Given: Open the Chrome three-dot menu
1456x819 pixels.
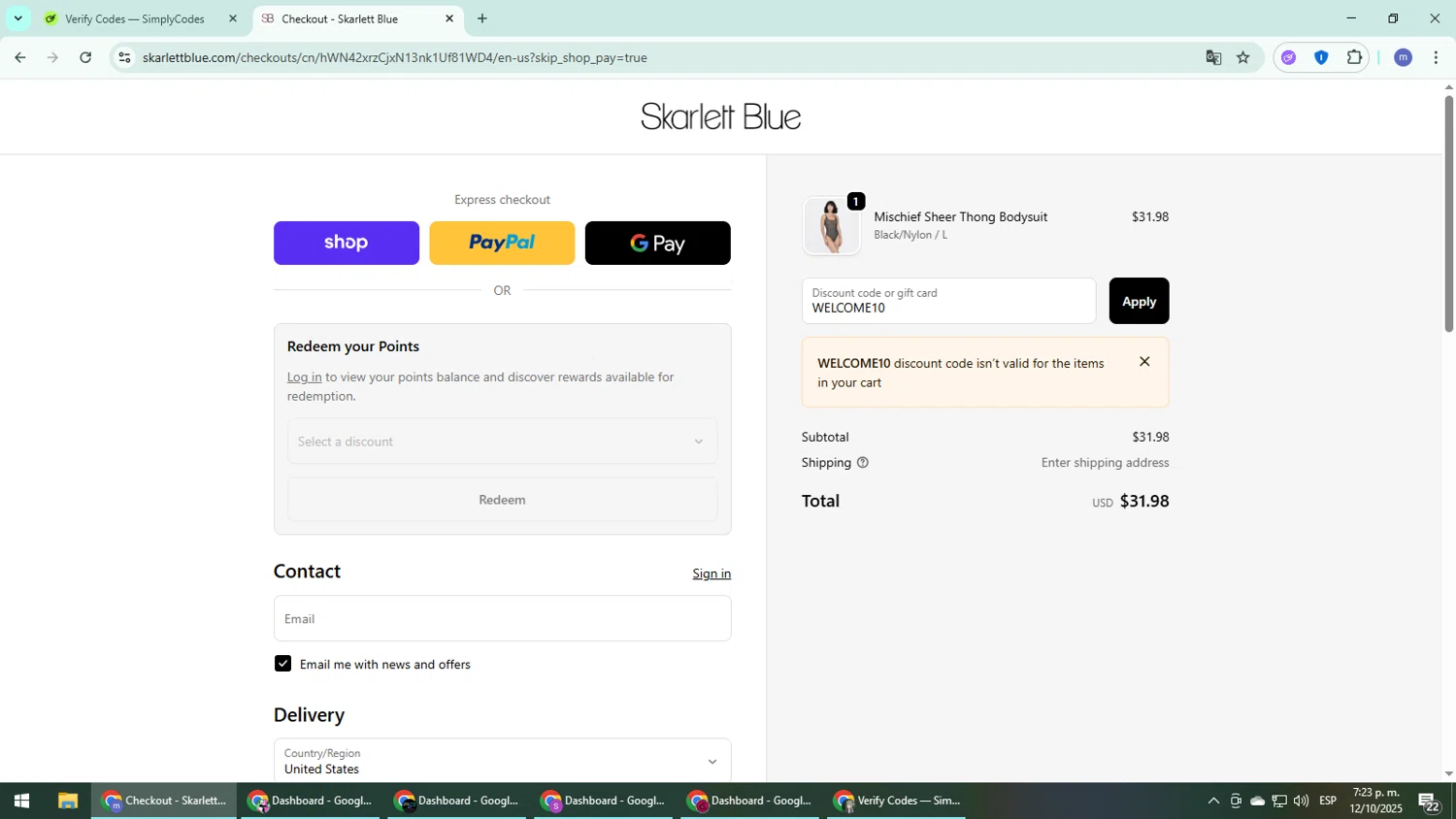Looking at the screenshot, I should click(1436, 57).
